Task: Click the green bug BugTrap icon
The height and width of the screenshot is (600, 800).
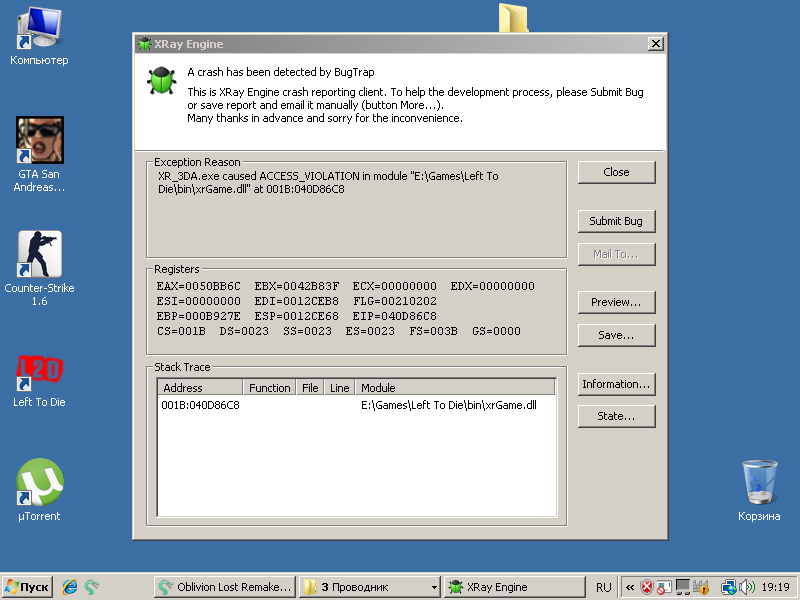Action: (x=160, y=81)
